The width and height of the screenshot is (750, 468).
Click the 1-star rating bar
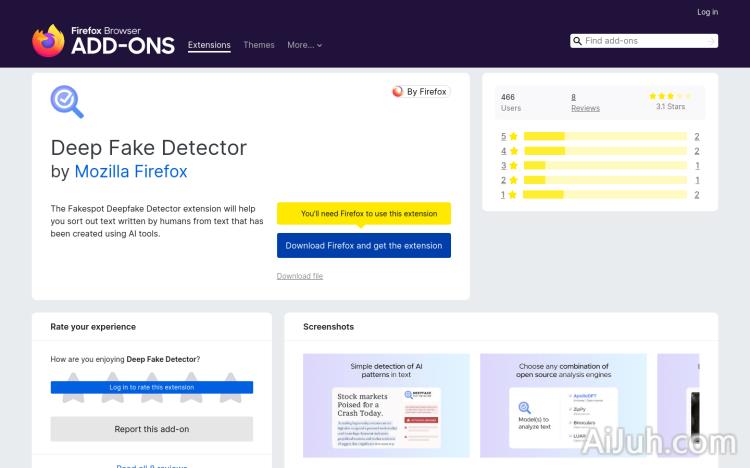(x=605, y=195)
